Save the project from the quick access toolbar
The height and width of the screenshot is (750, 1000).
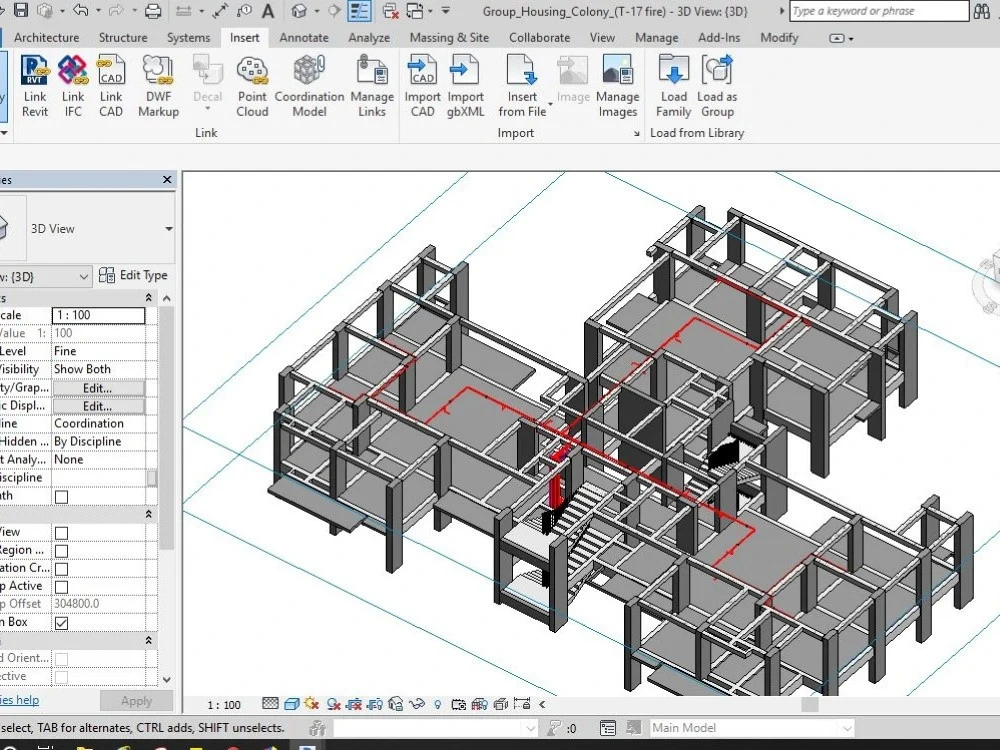pyautogui.click(x=20, y=10)
